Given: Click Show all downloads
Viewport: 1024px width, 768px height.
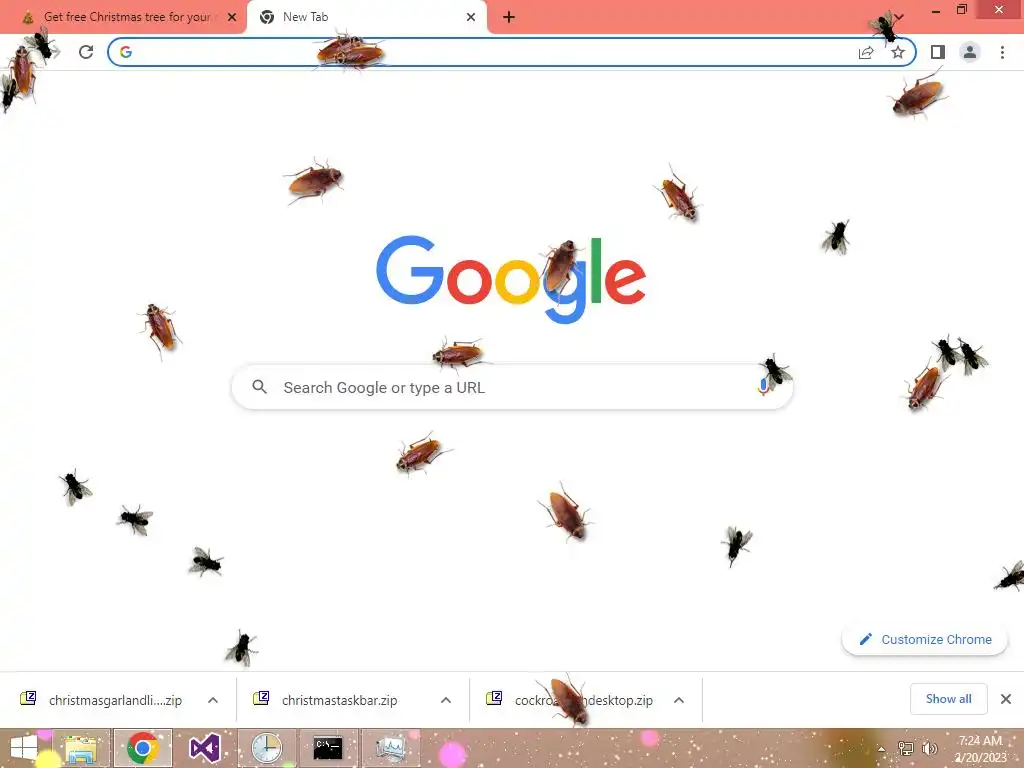Looking at the screenshot, I should click(948, 699).
